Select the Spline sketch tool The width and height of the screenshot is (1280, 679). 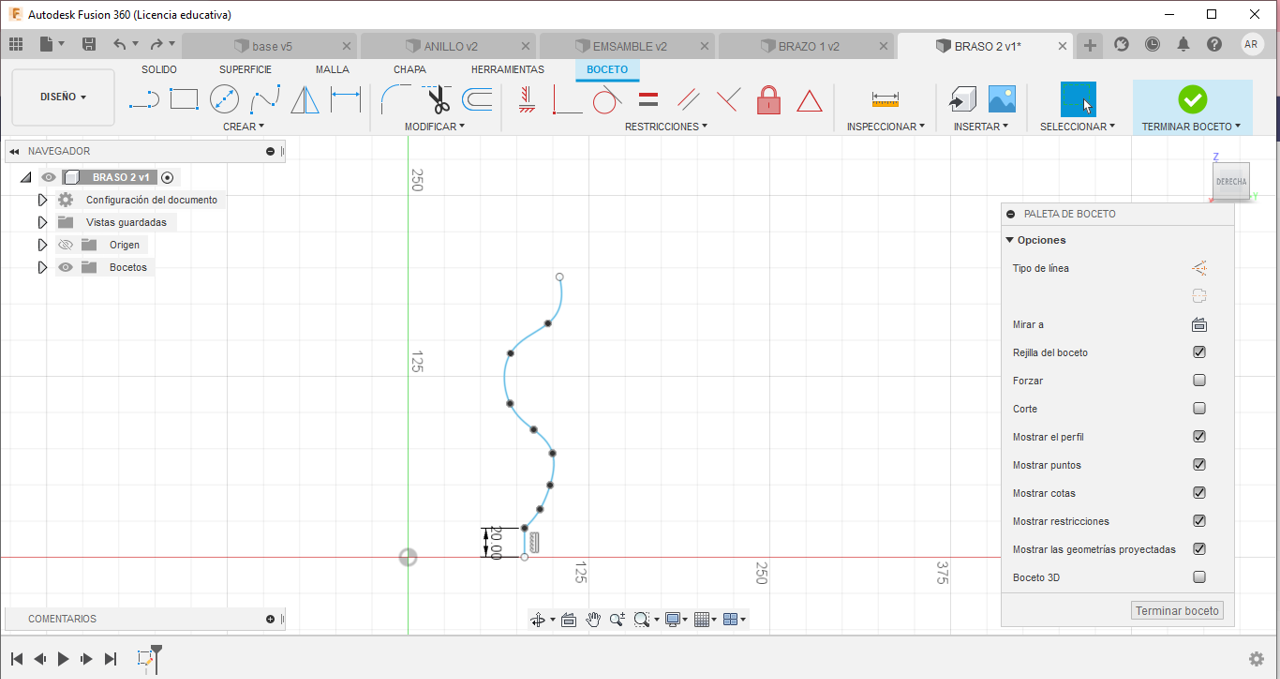264,99
